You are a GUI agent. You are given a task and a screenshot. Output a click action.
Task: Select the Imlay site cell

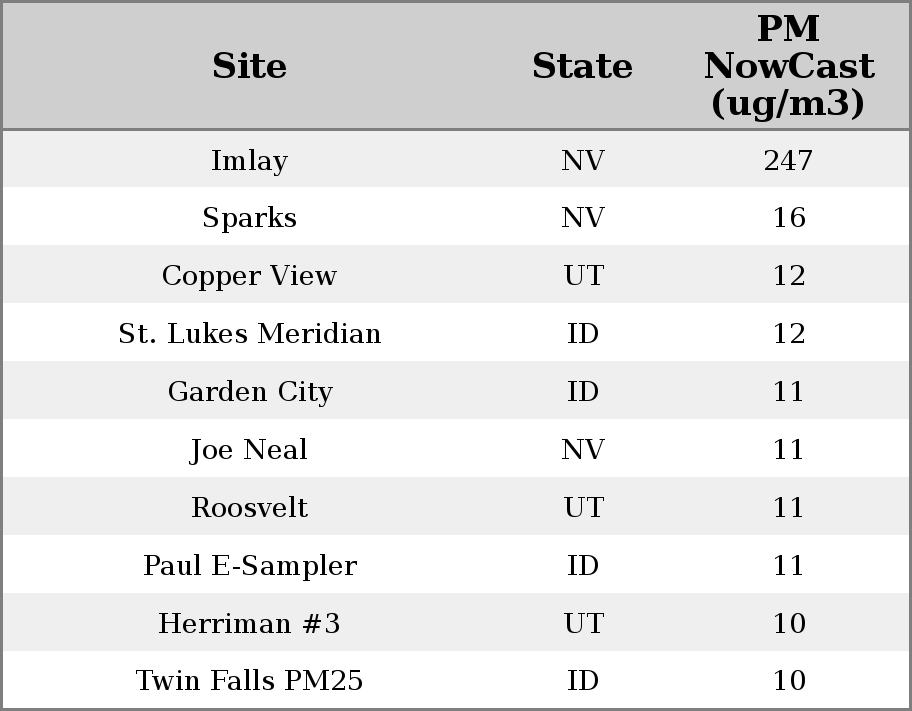coord(249,161)
